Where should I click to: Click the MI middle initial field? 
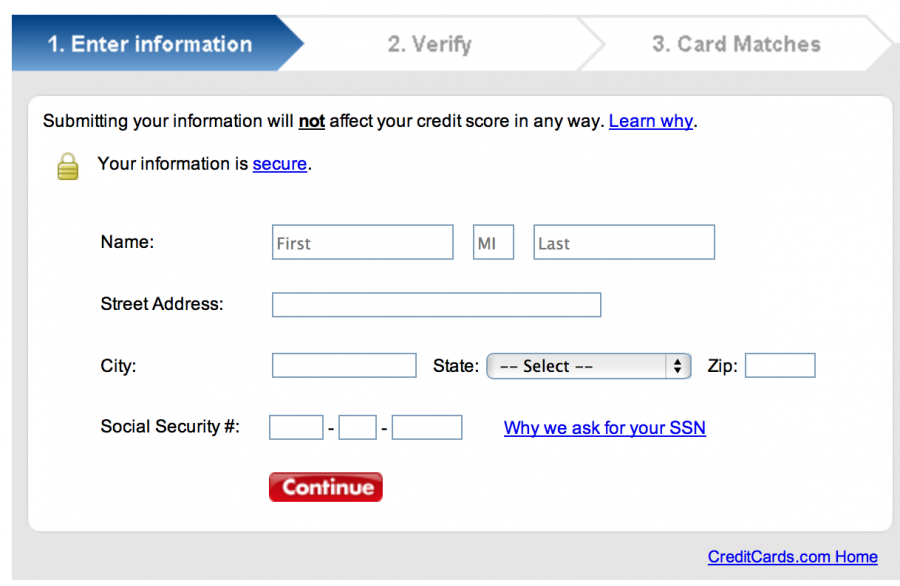coord(493,243)
